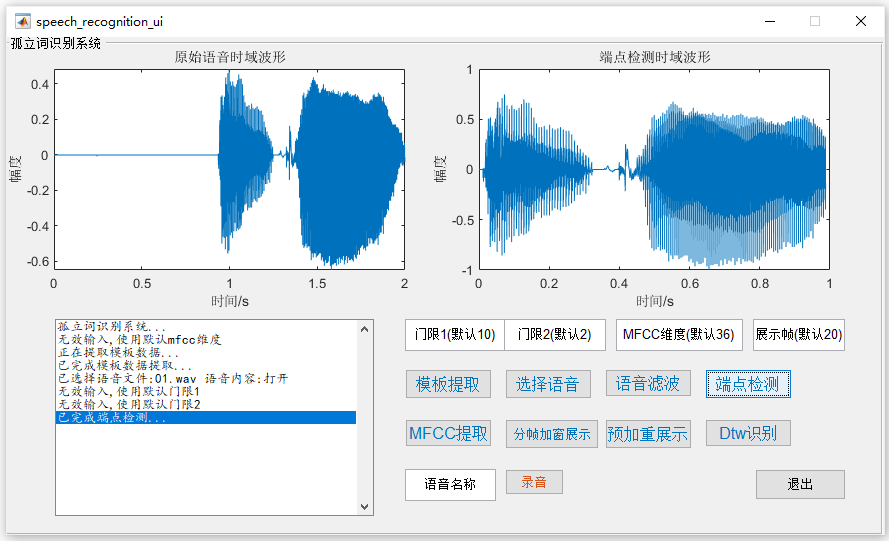Select log line 正在提取模板数据...
Viewport: 889px width, 541px height.
(206, 353)
